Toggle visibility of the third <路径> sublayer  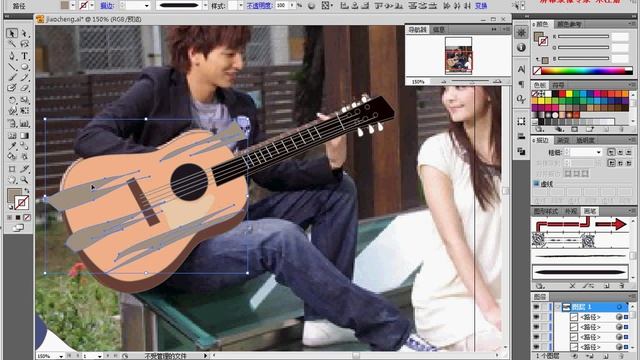(x=536, y=337)
